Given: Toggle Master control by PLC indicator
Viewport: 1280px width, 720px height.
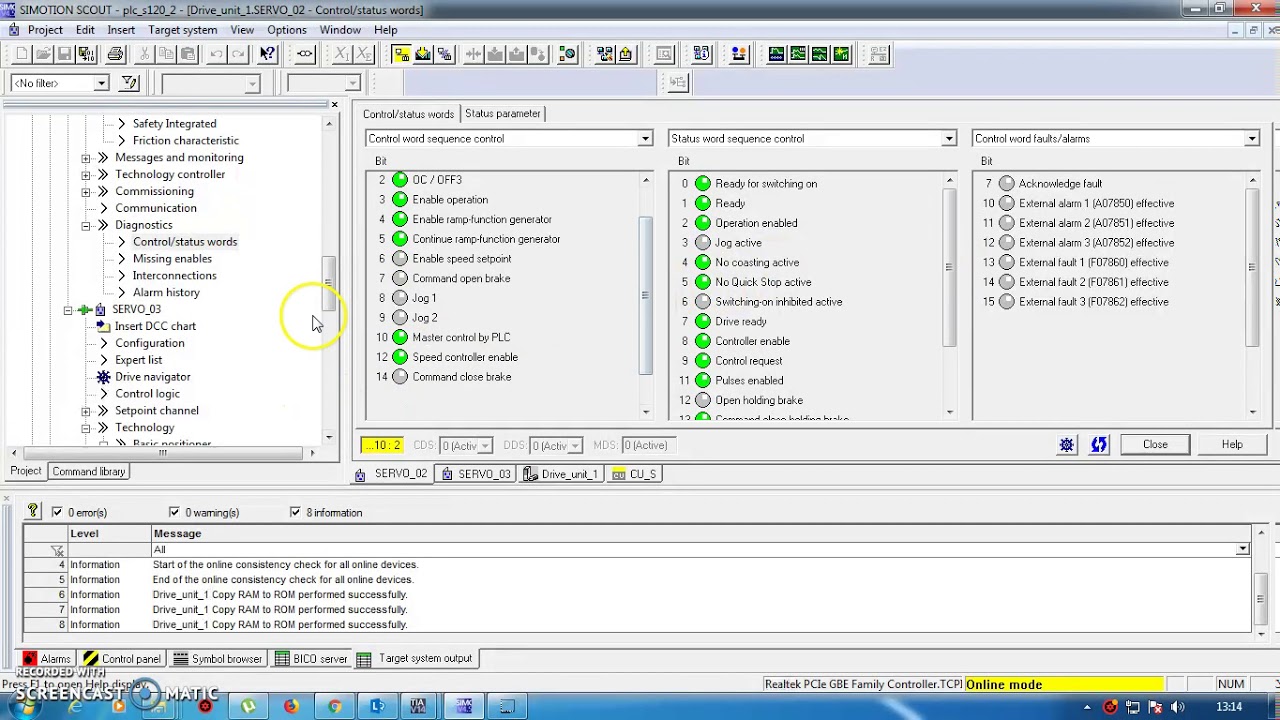Looking at the screenshot, I should point(400,337).
